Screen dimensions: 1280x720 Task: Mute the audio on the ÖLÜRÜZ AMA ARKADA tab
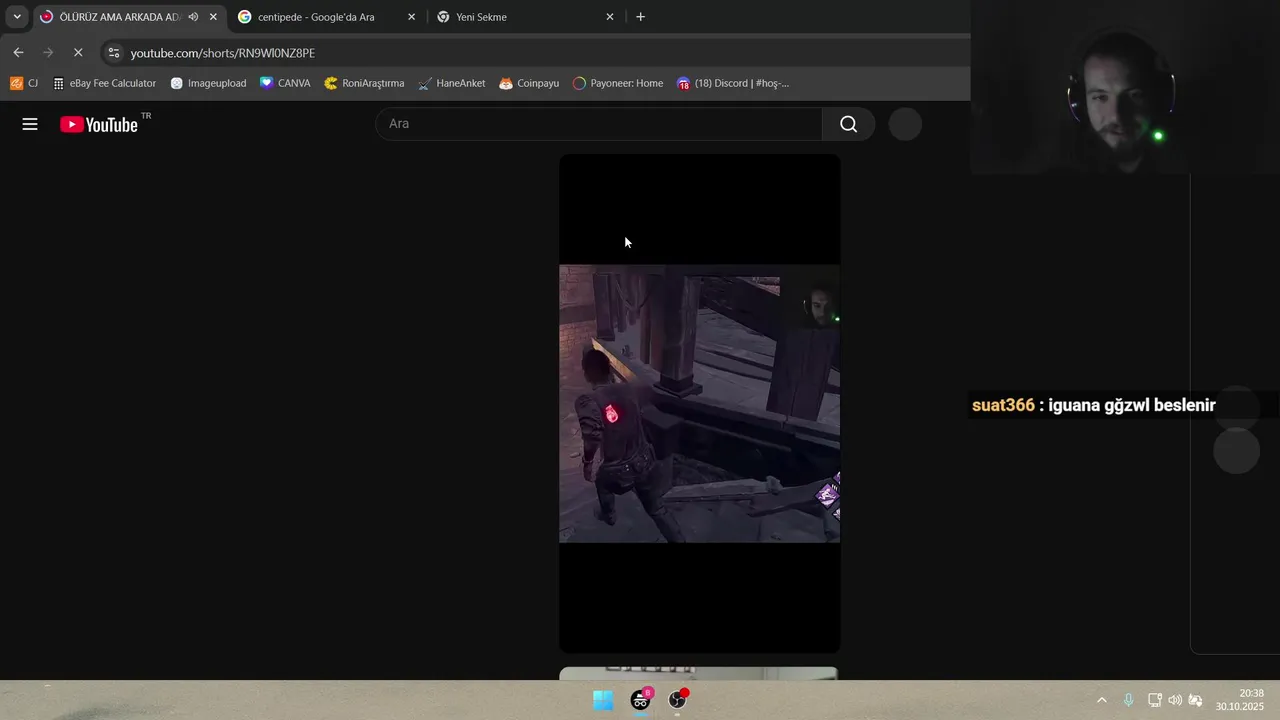pyautogui.click(x=193, y=17)
